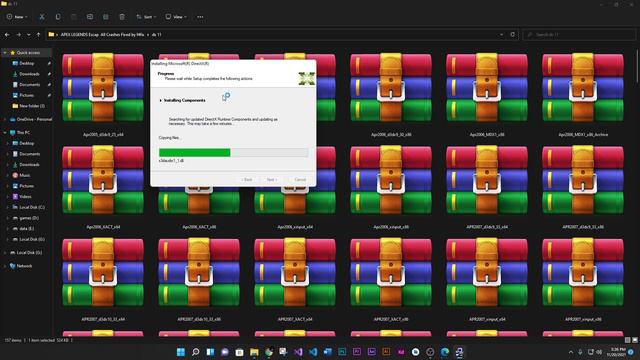Open recent locations dropdown arrow
The height and width of the screenshot is (360, 640).
[29, 35]
